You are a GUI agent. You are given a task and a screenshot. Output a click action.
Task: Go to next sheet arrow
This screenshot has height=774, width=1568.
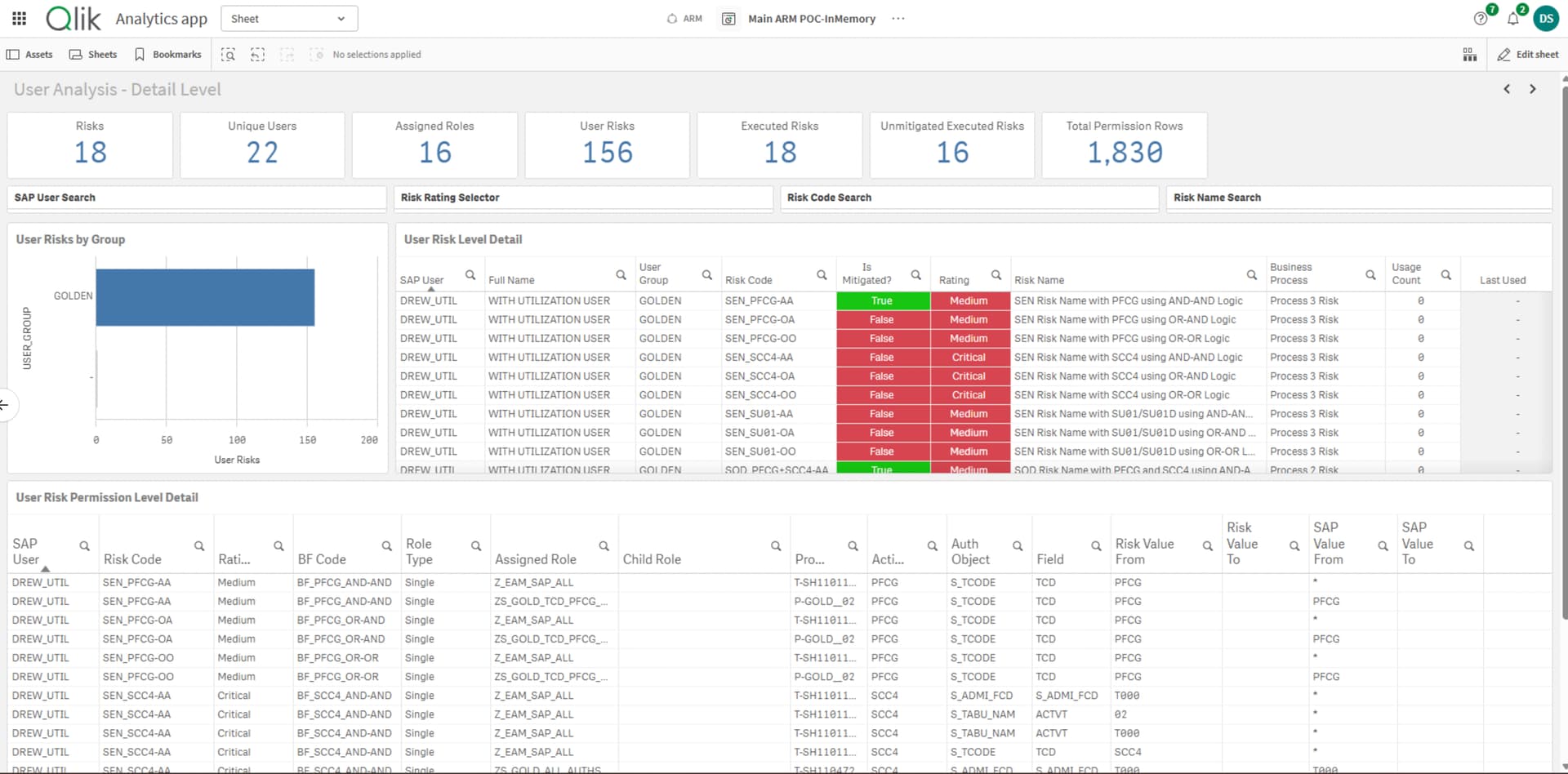[1533, 89]
